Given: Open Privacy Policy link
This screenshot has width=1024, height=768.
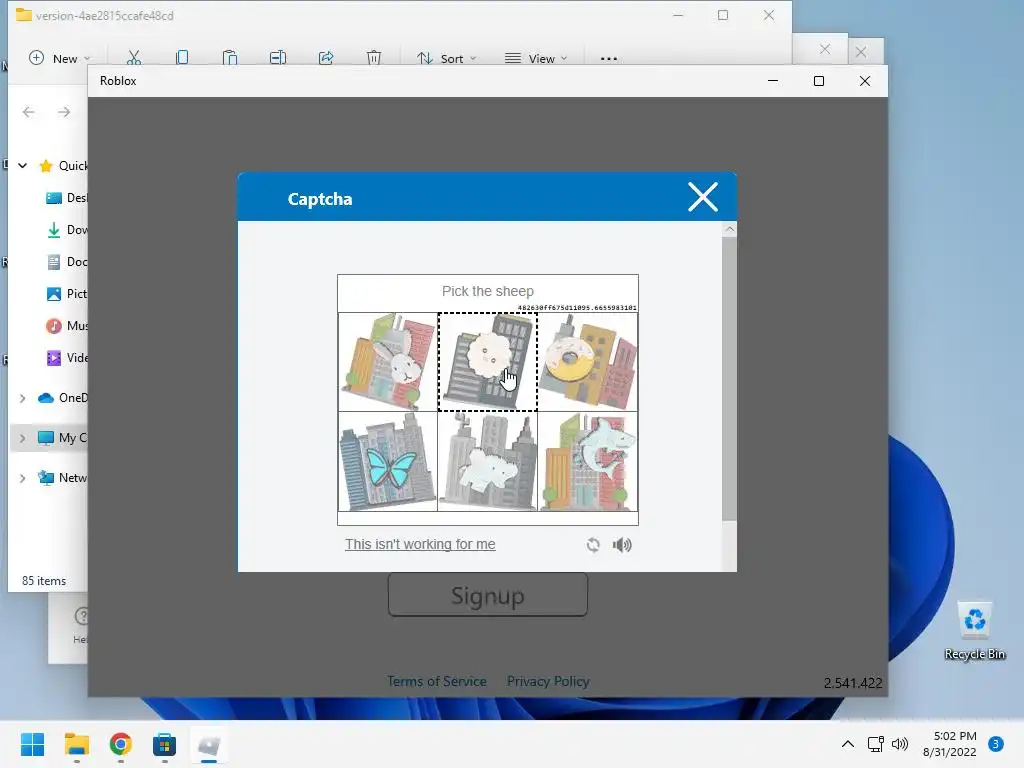Looking at the screenshot, I should point(548,681).
